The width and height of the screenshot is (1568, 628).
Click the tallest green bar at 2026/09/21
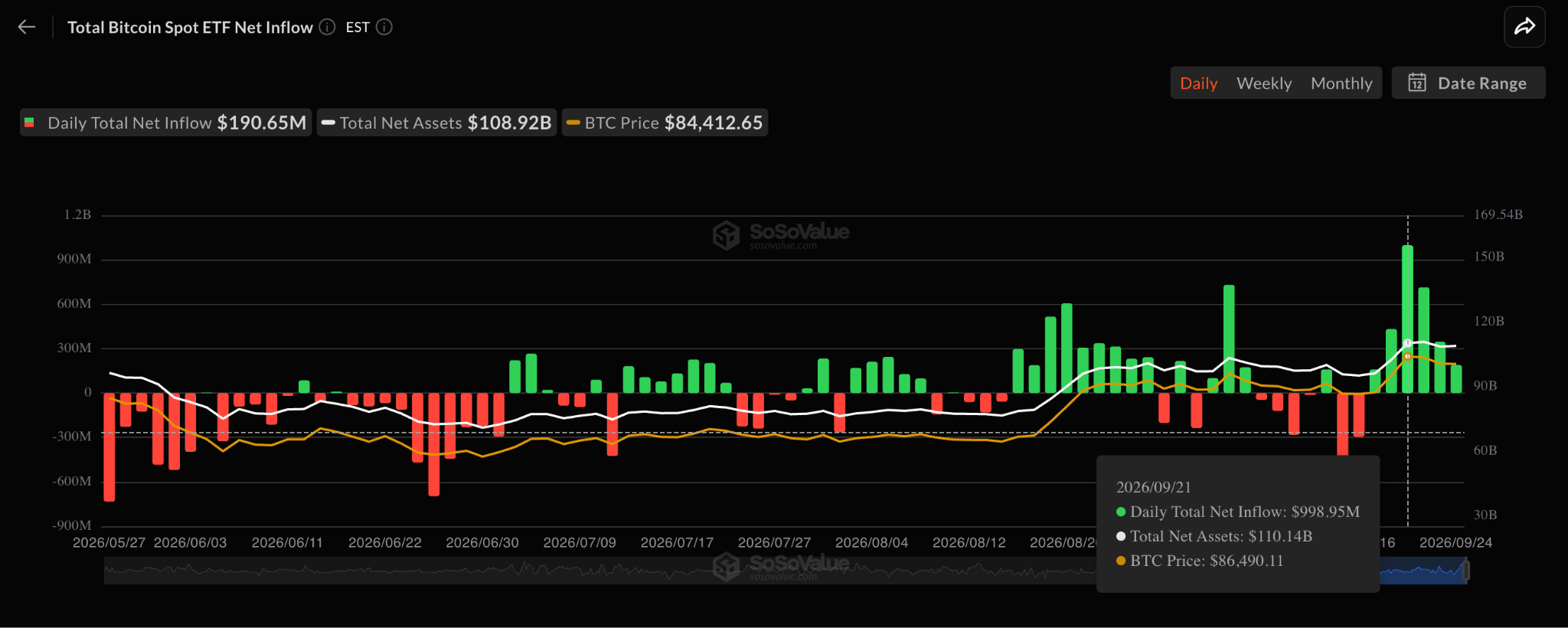[x=1407, y=319]
